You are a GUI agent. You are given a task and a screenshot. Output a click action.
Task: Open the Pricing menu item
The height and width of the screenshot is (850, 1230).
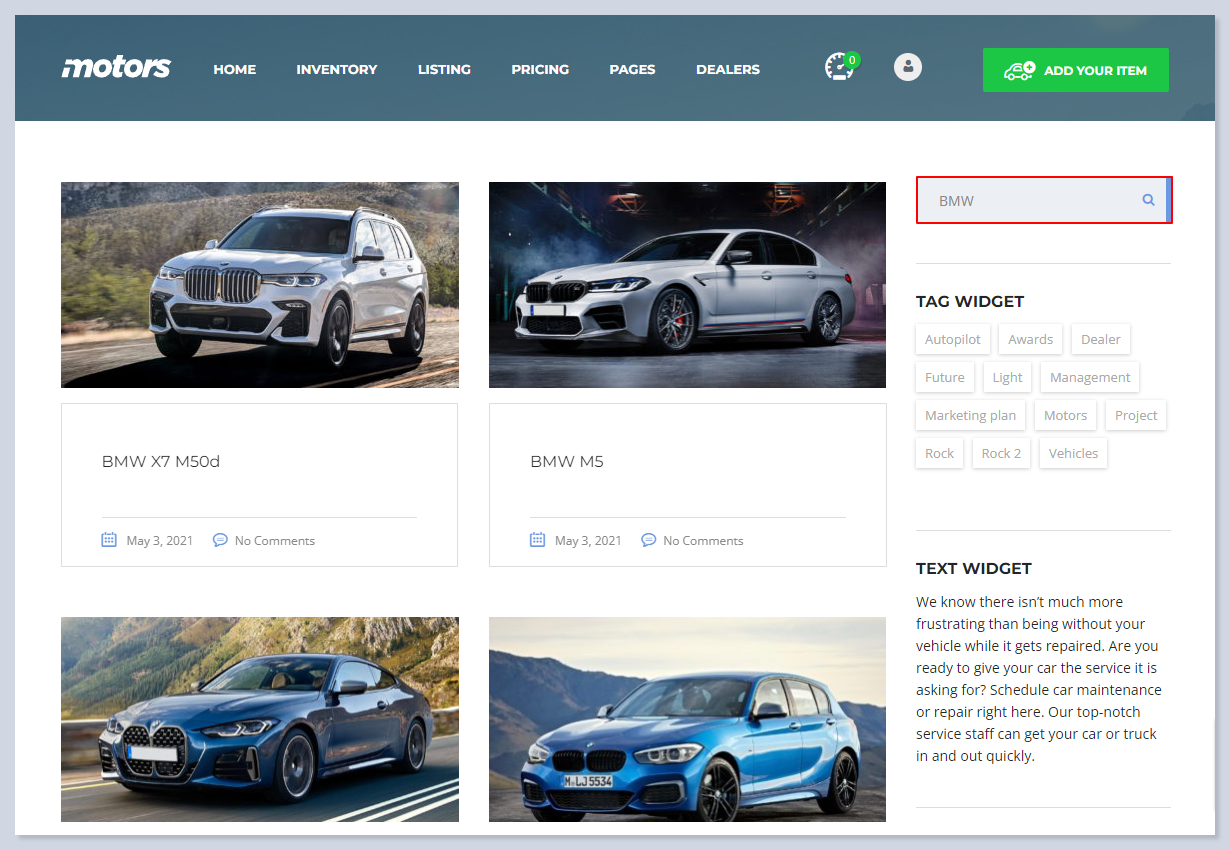(x=540, y=69)
